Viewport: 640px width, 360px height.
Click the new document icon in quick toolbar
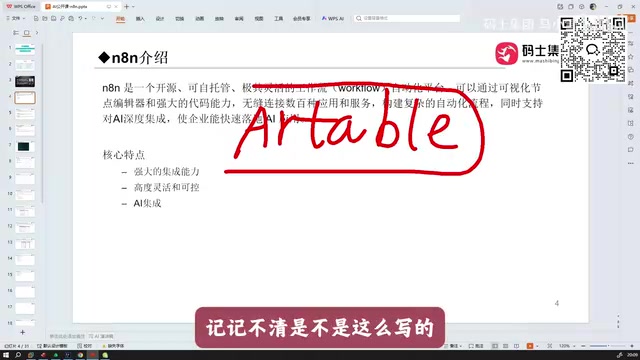click(36, 18)
